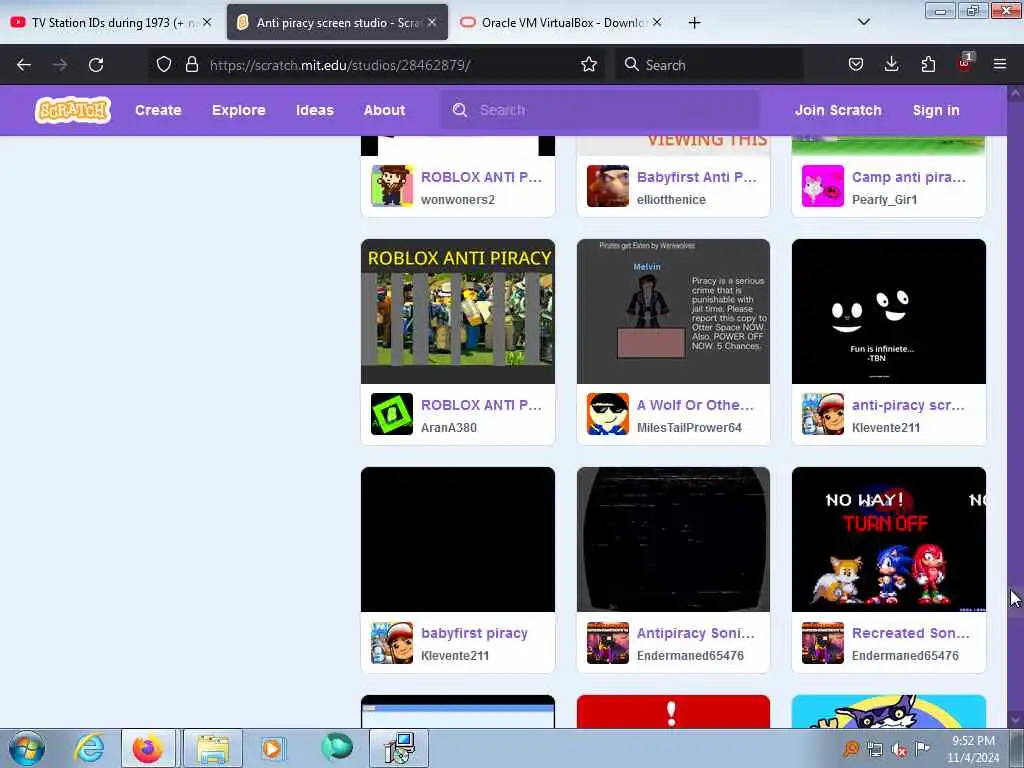Open the Pocket save icon
1024x768 pixels.
[856, 64]
